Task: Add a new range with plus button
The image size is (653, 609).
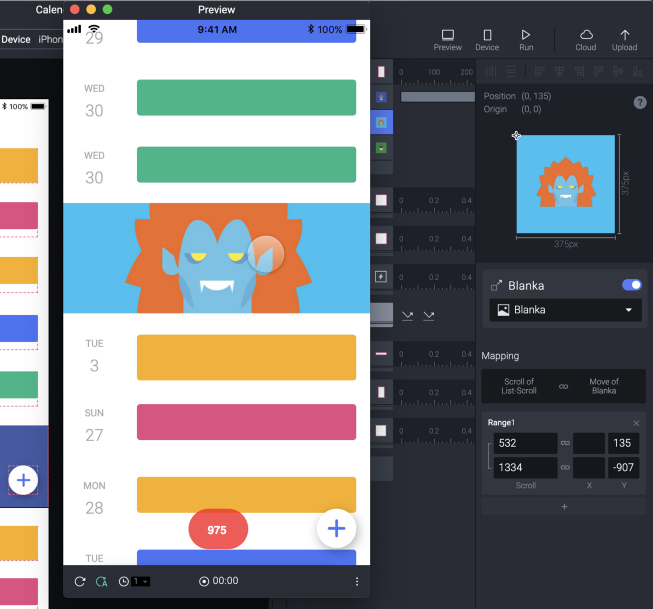Action: (564, 507)
